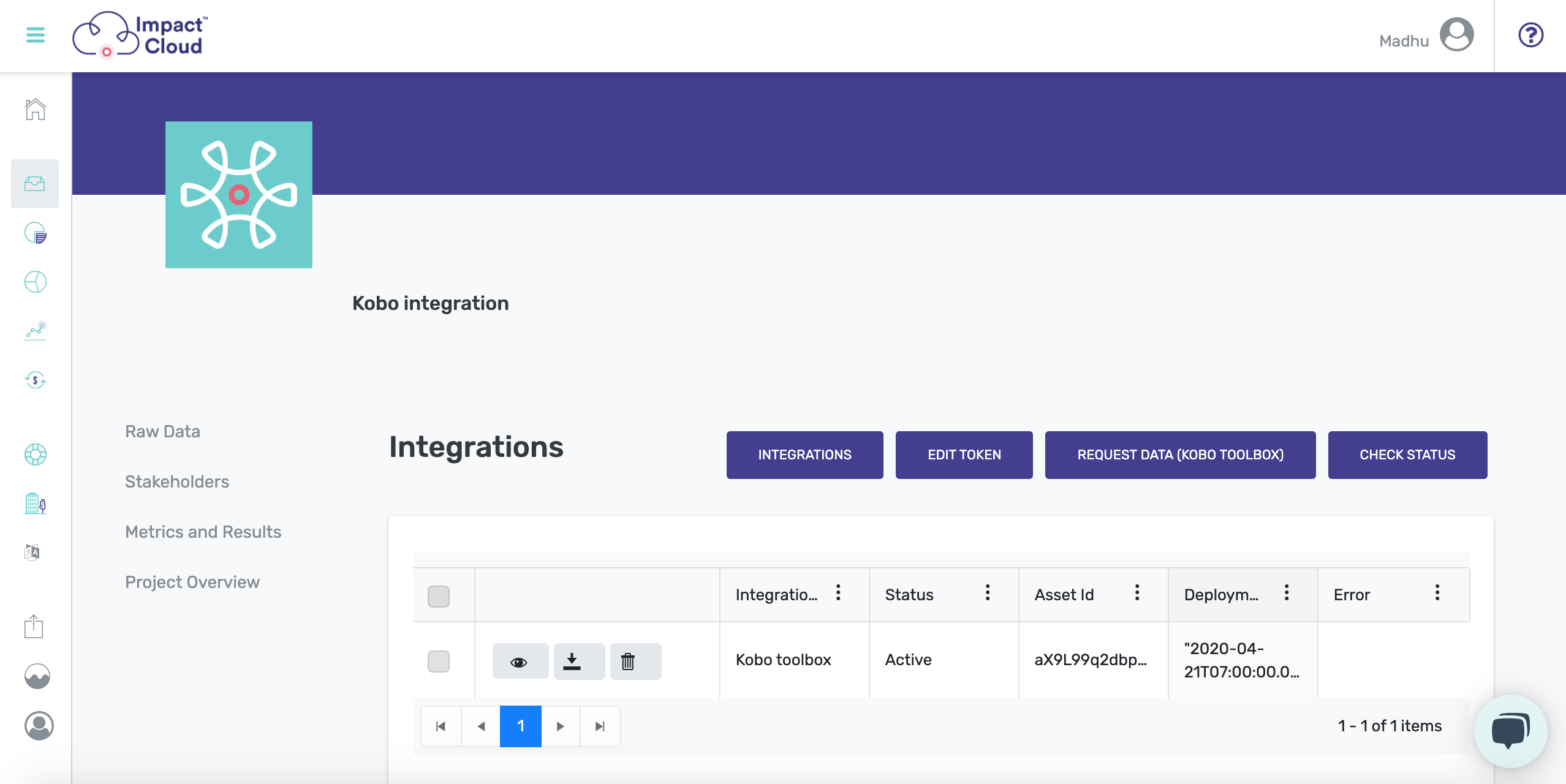The width and height of the screenshot is (1566, 784).
Task: Open the pie chart notes sidebar icon
Action: [x=36, y=233]
